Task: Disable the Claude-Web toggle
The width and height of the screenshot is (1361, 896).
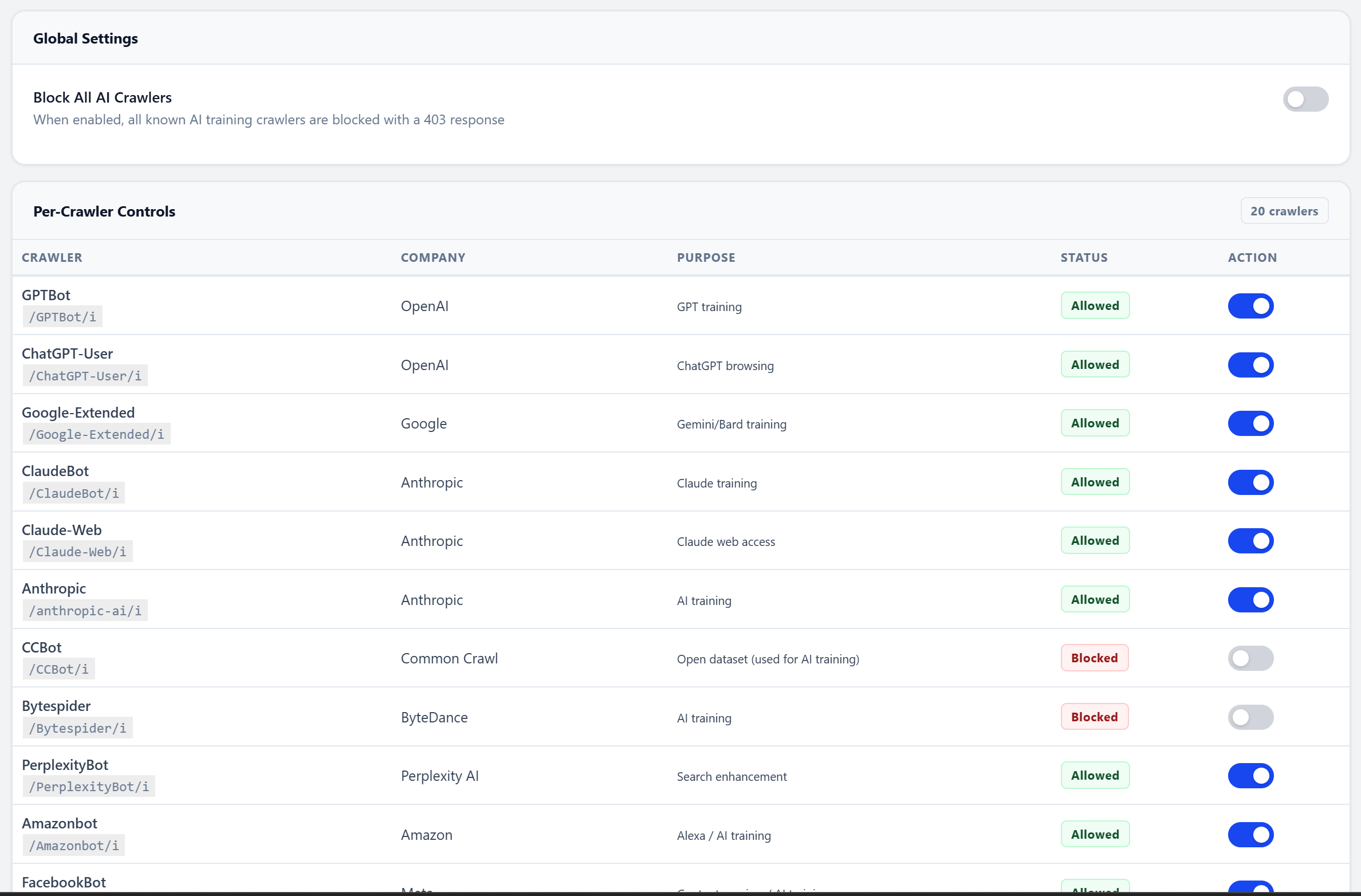Action: coord(1250,540)
